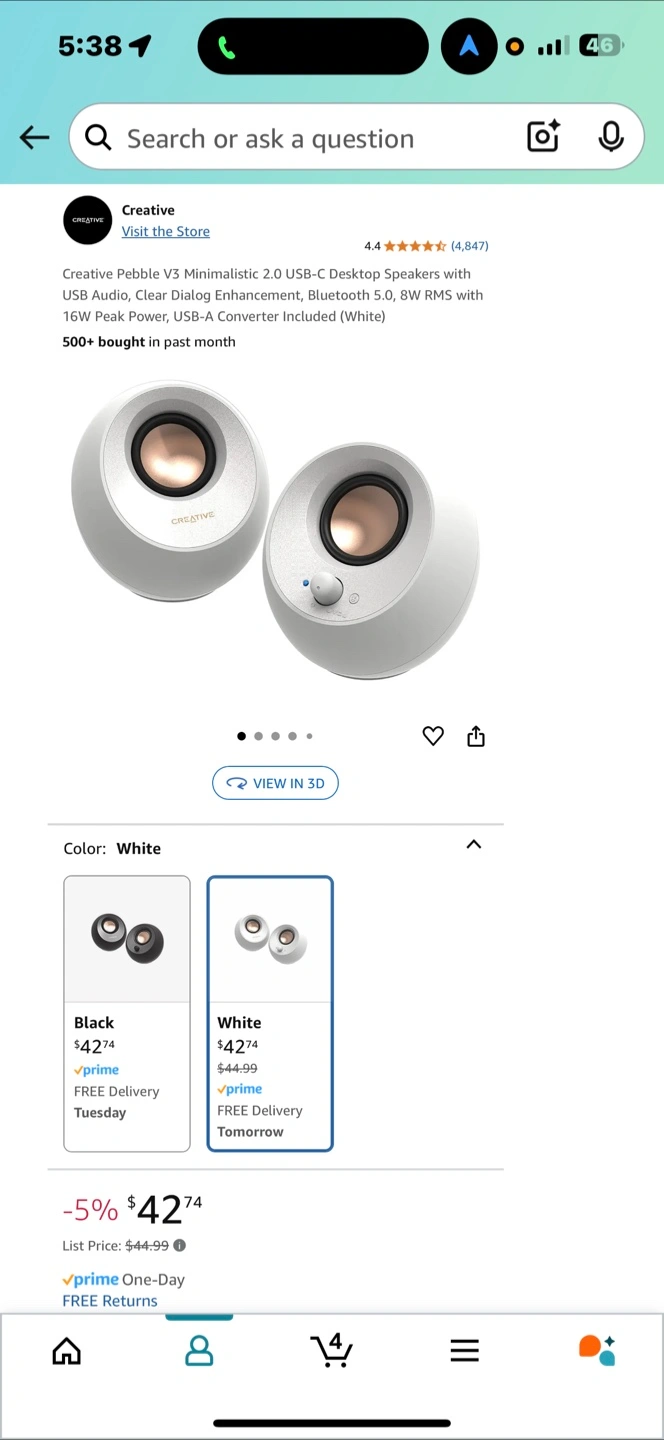Open the shopping cart icon

tap(331, 1350)
